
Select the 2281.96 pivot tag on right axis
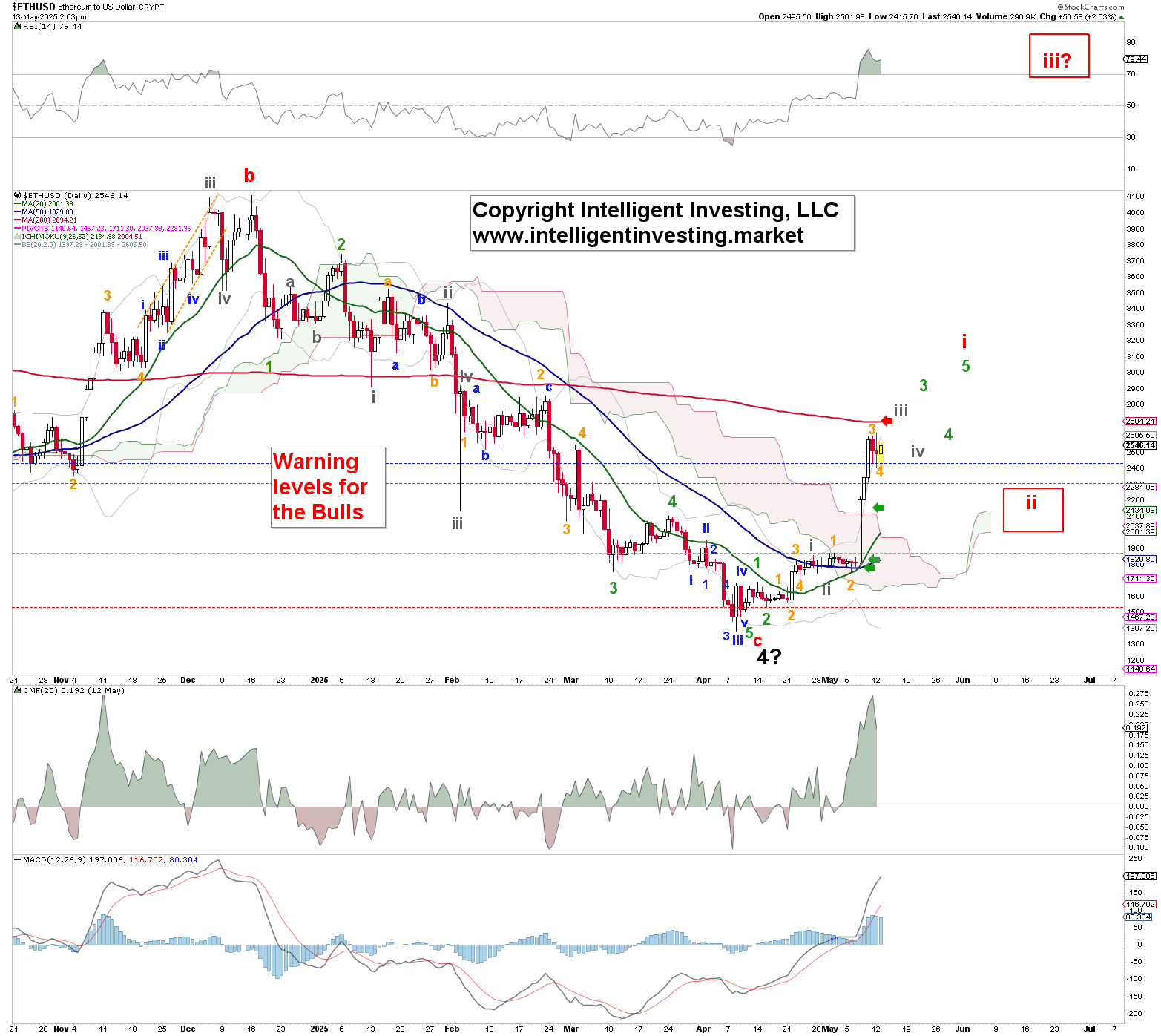pos(1140,488)
